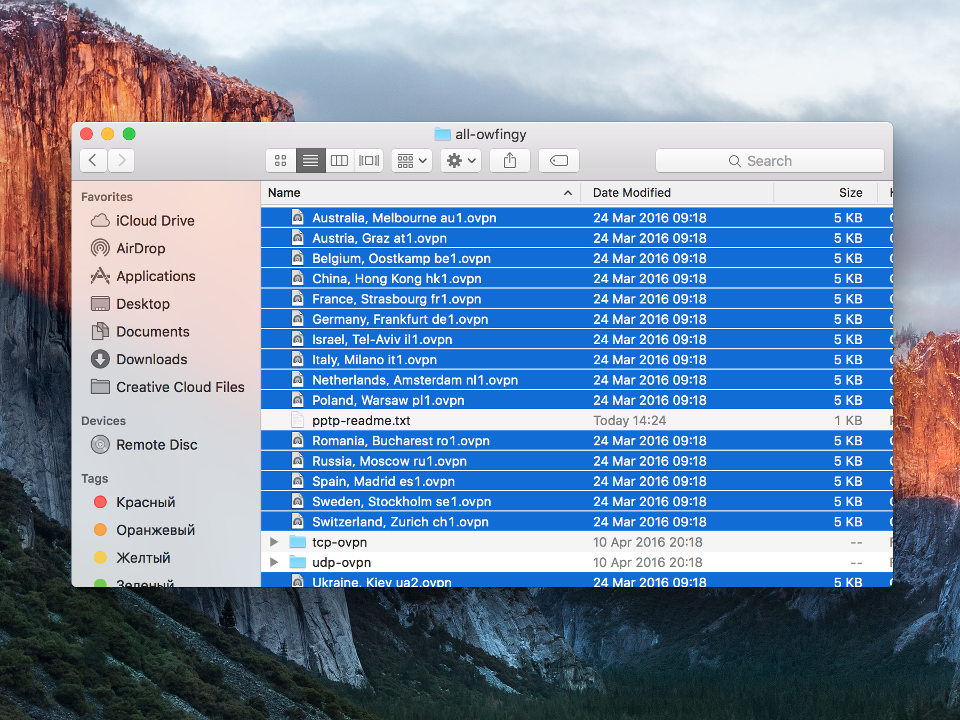Screen dimensions: 960x720
Task: Select Belgium, Oostkamp be1.ovpn file
Action: coord(577,258)
